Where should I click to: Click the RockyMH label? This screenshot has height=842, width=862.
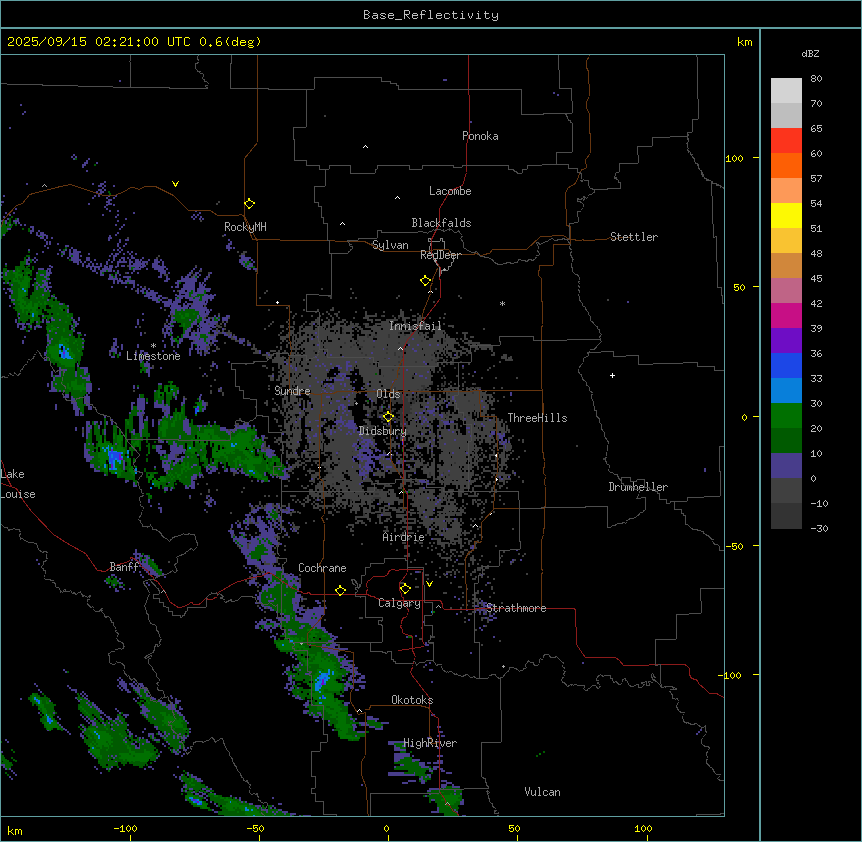coord(245,227)
